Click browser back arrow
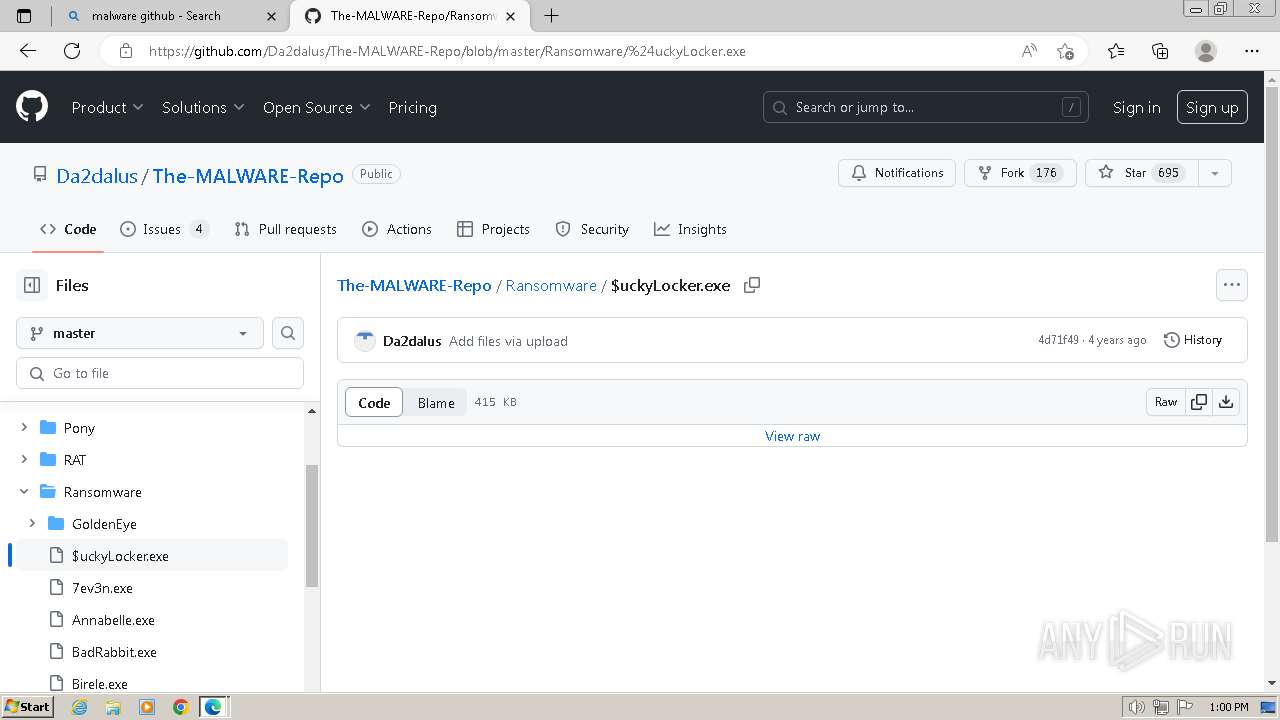 (28, 51)
